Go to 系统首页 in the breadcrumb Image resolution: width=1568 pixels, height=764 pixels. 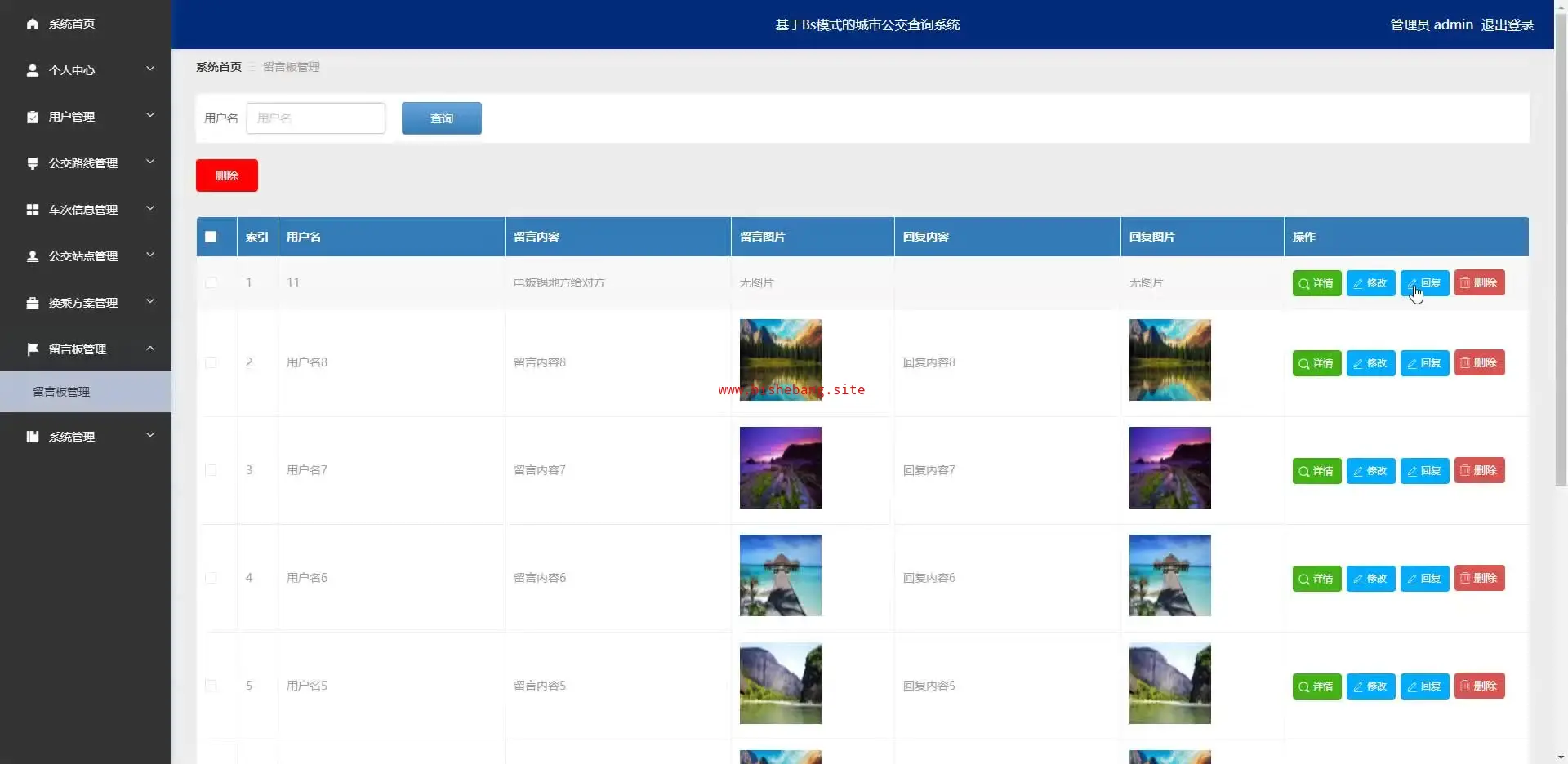click(218, 67)
